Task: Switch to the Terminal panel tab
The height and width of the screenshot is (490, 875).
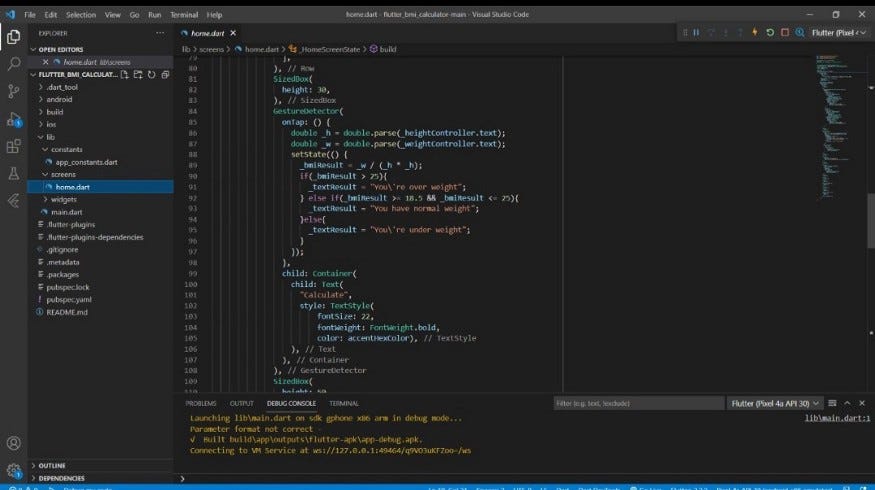Action: (x=344, y=403)
